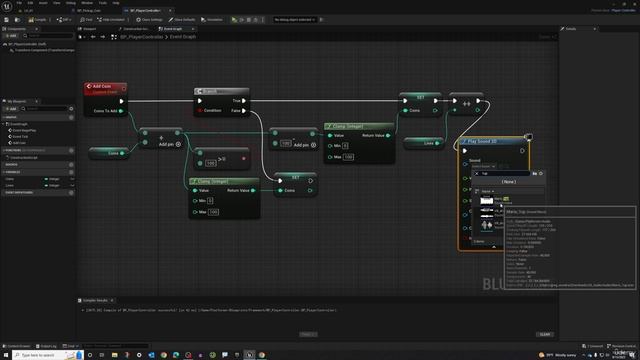
Task: Click the Add button in My Blueprint panel
Action: tap(11, 109)
